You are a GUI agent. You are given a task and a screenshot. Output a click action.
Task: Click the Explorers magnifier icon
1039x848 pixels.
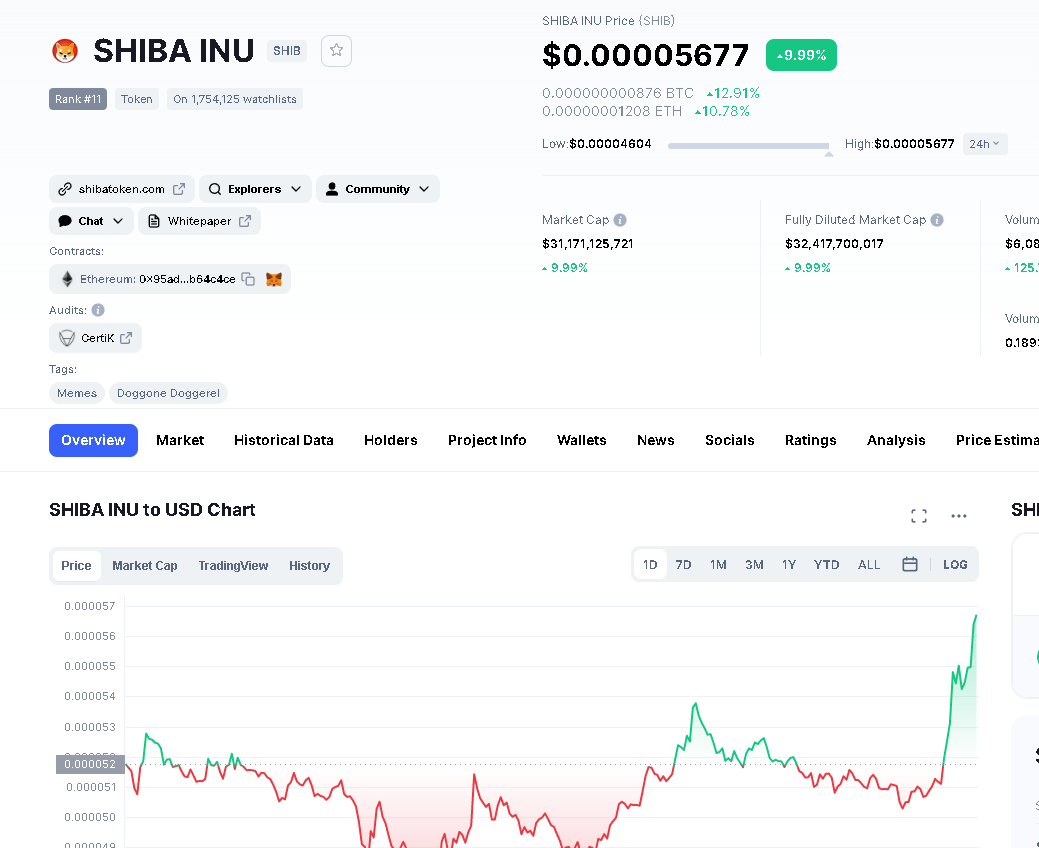[x=215, y=189]
